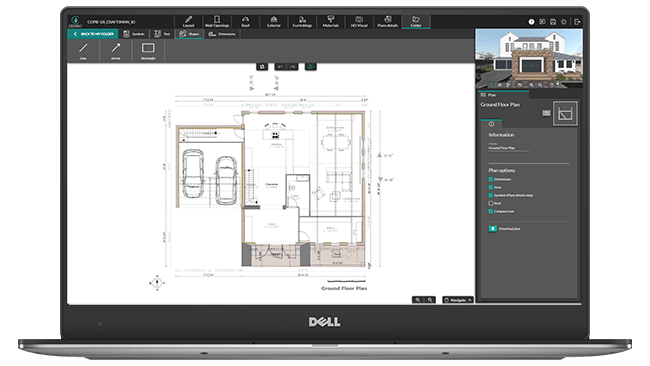Toggle the Area plan option
The height and width of the screenshot is (366, 650).
click(x=491, y=187)
